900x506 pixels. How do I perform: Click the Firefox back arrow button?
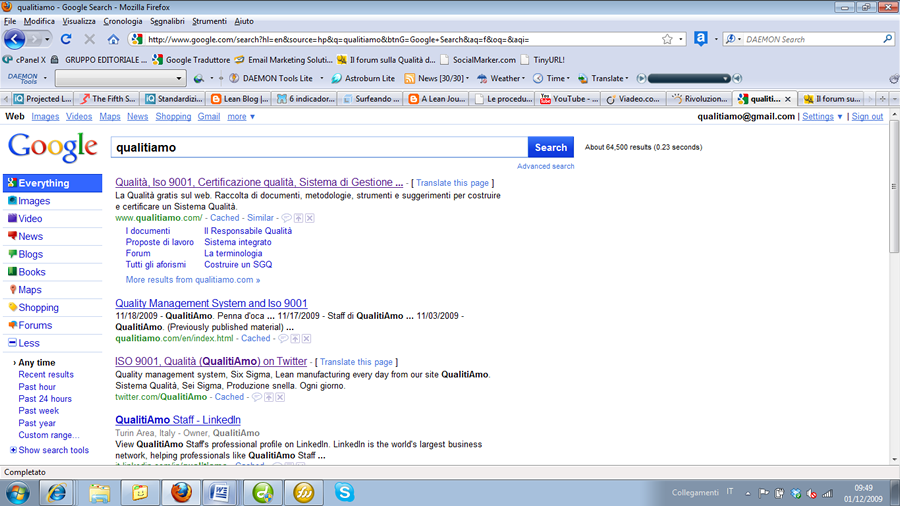[14, 39]
